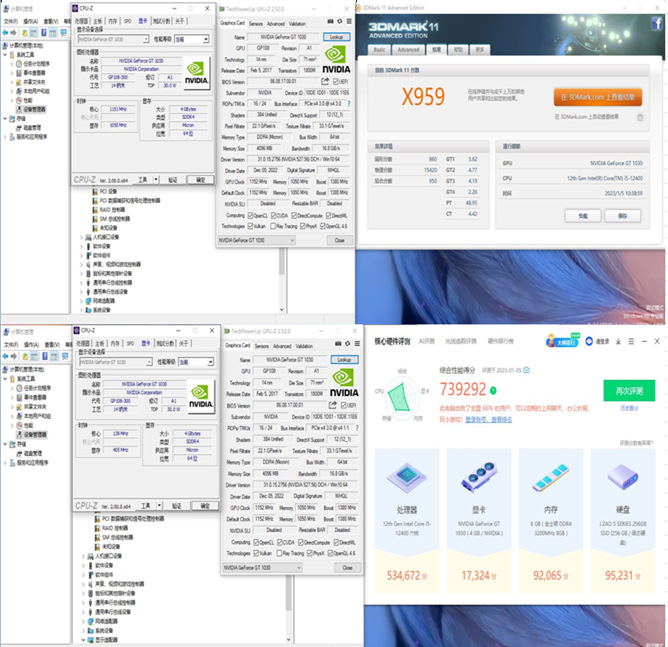Screen dimensions: 668x647
Task: Switch to the Basic tab in 3DMark 11
Action: point(379,50)
